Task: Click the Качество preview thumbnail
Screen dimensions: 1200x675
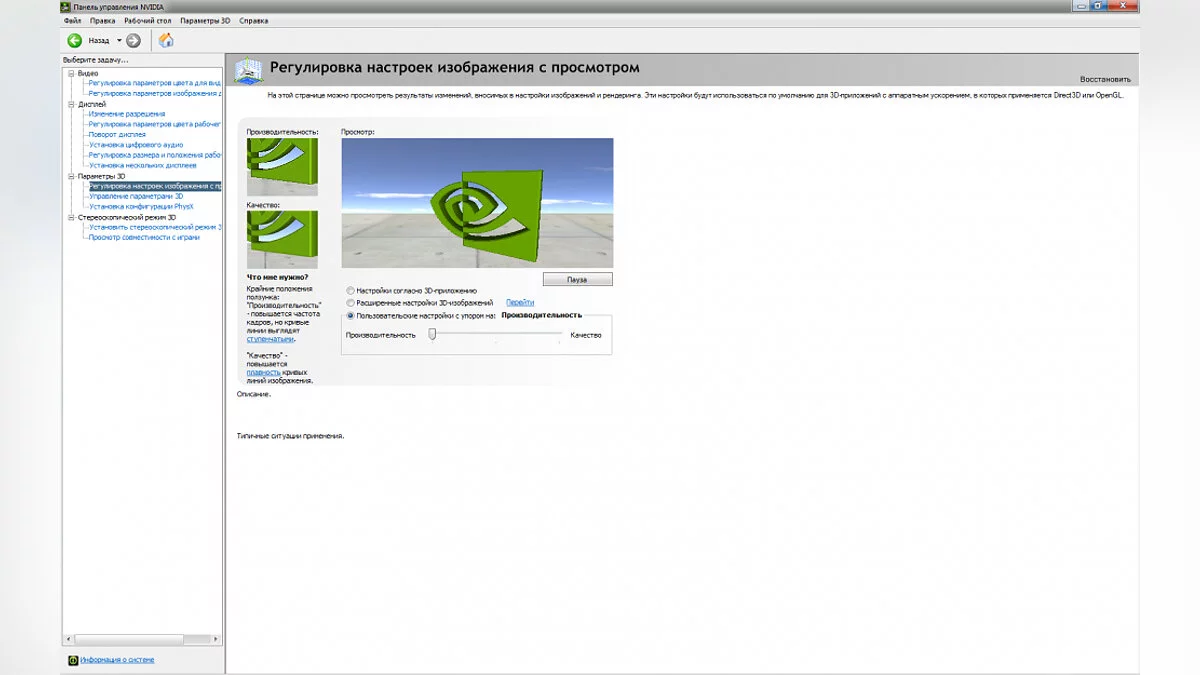Action: [x=282, y=240]
